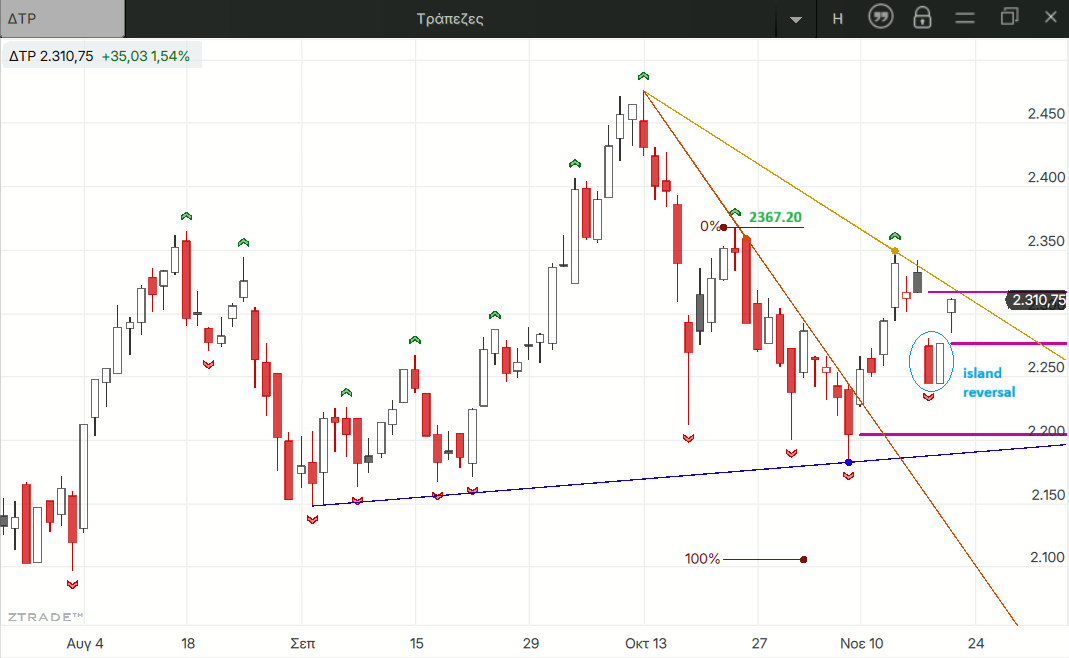Click the 2367.20 green price label
This screenshot has width=1069, height=658.
[774, 217]
